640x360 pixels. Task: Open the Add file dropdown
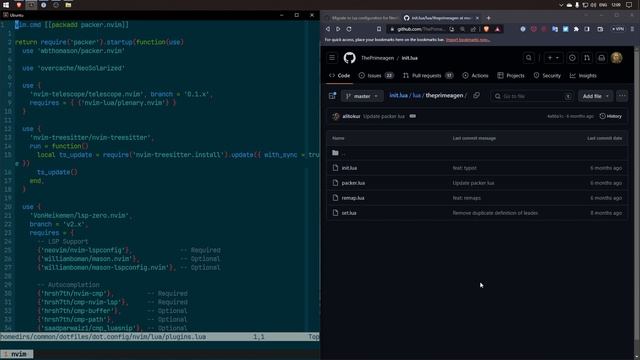click(x=596, y=96)
